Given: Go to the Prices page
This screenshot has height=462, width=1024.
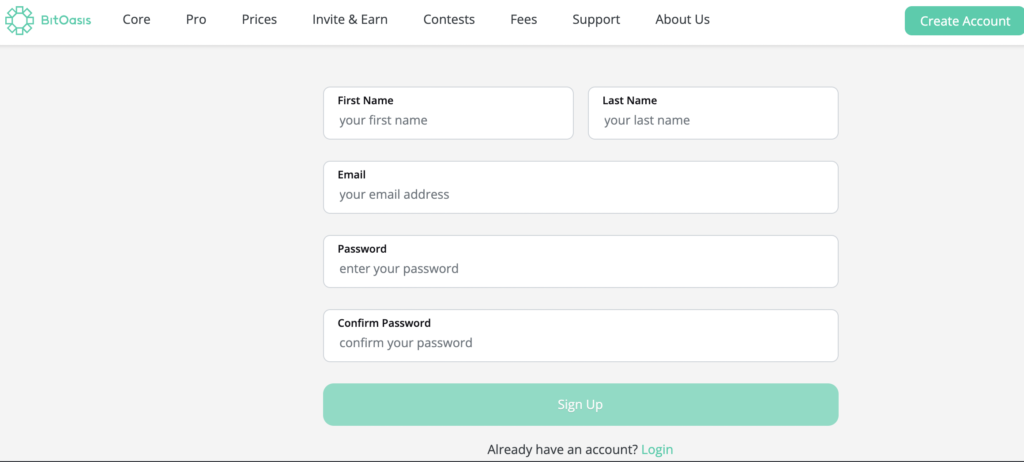Looking at the screenshot, I should 259,20.
